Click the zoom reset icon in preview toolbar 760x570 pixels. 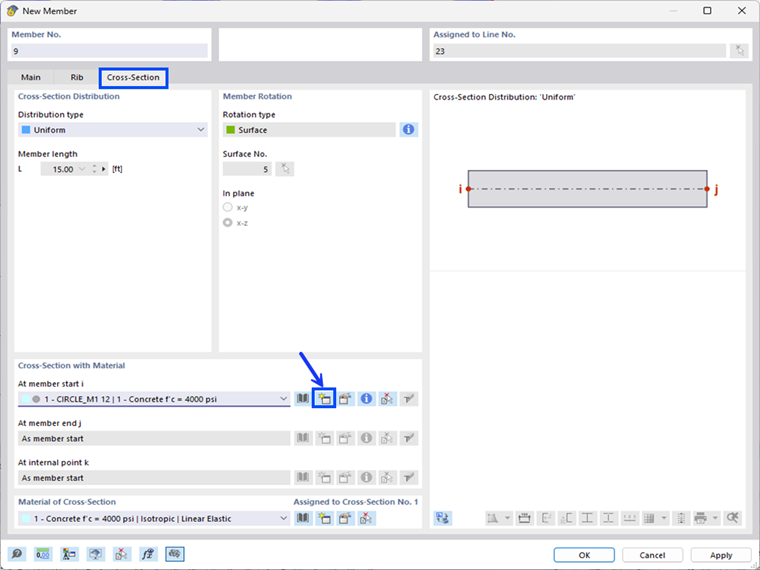(x=732, y=518)
